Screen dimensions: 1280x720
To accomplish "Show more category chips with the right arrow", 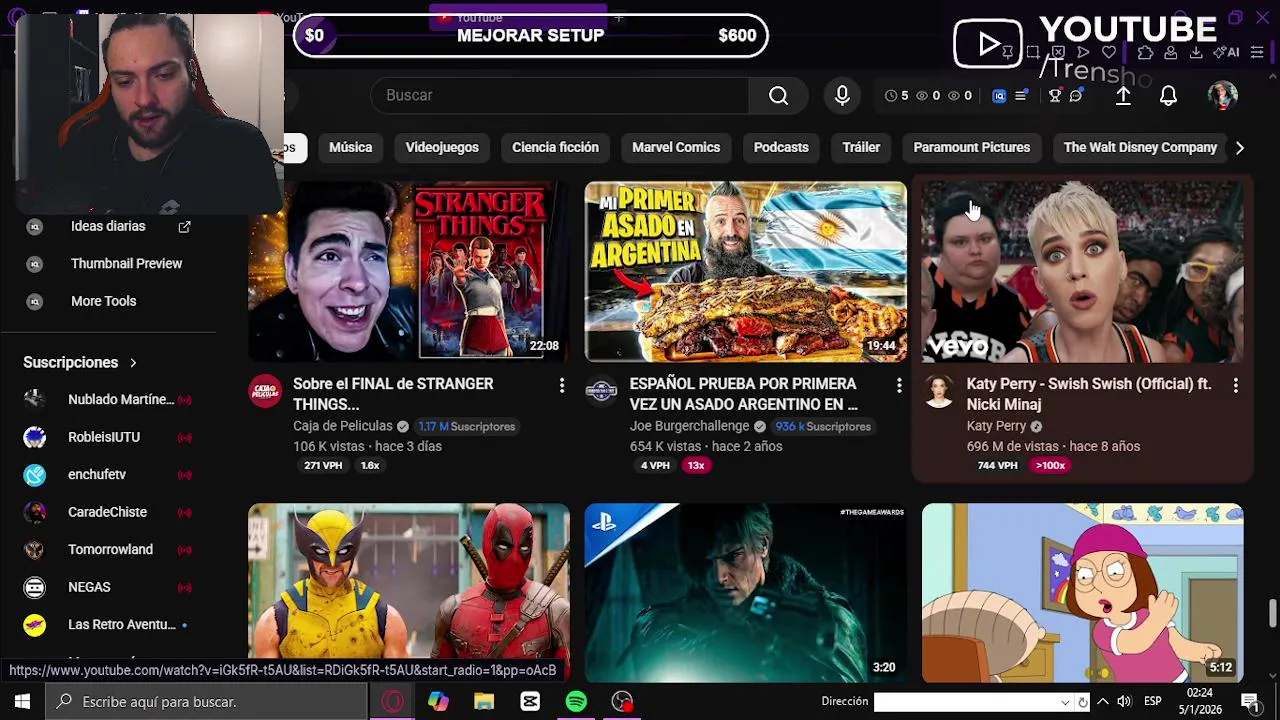I will click(1239, 147).
